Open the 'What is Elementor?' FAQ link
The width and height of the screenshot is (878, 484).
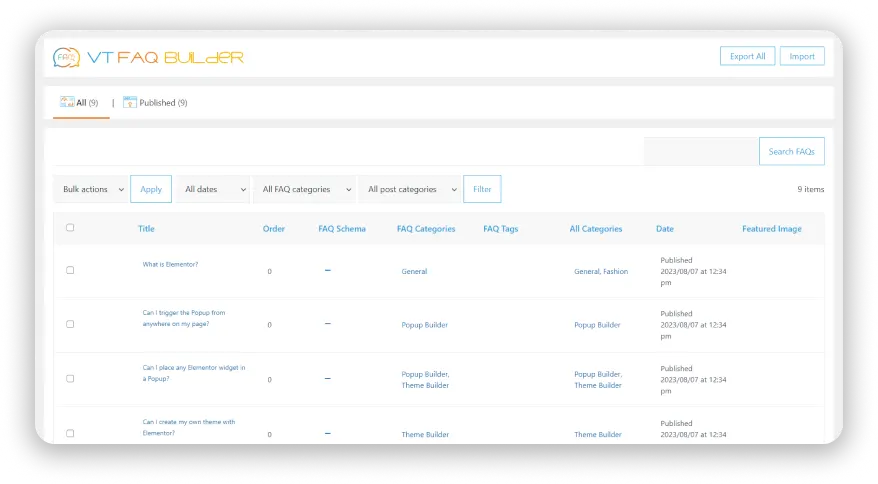[x=170, y=264]
